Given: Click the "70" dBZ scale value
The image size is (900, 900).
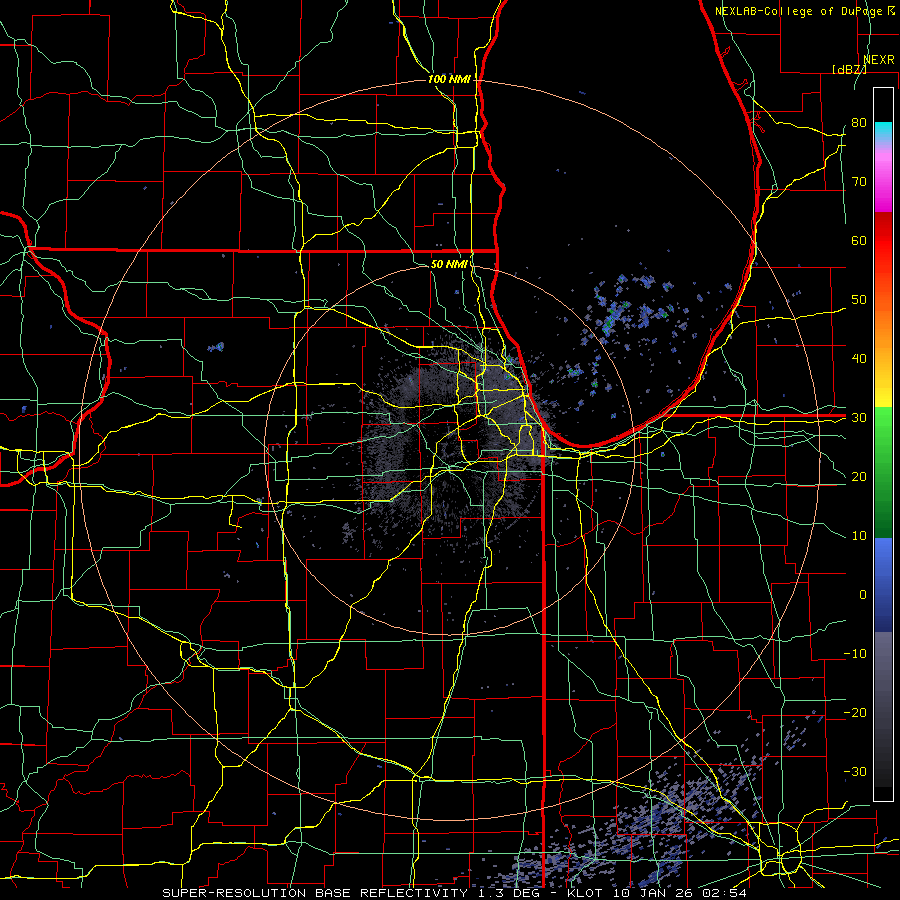Looking at the screenshot, I should pyautogui.click(x=859, y=182).
